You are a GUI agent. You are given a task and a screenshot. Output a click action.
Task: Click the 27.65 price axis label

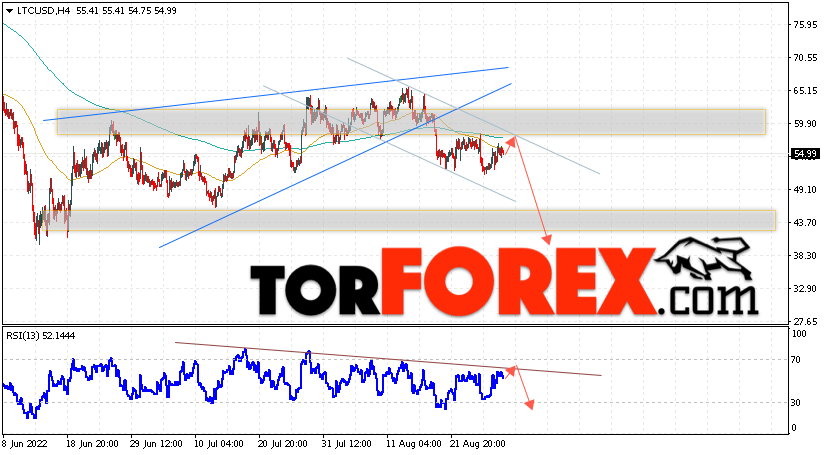pyautogui.click(x=805, y=321)
